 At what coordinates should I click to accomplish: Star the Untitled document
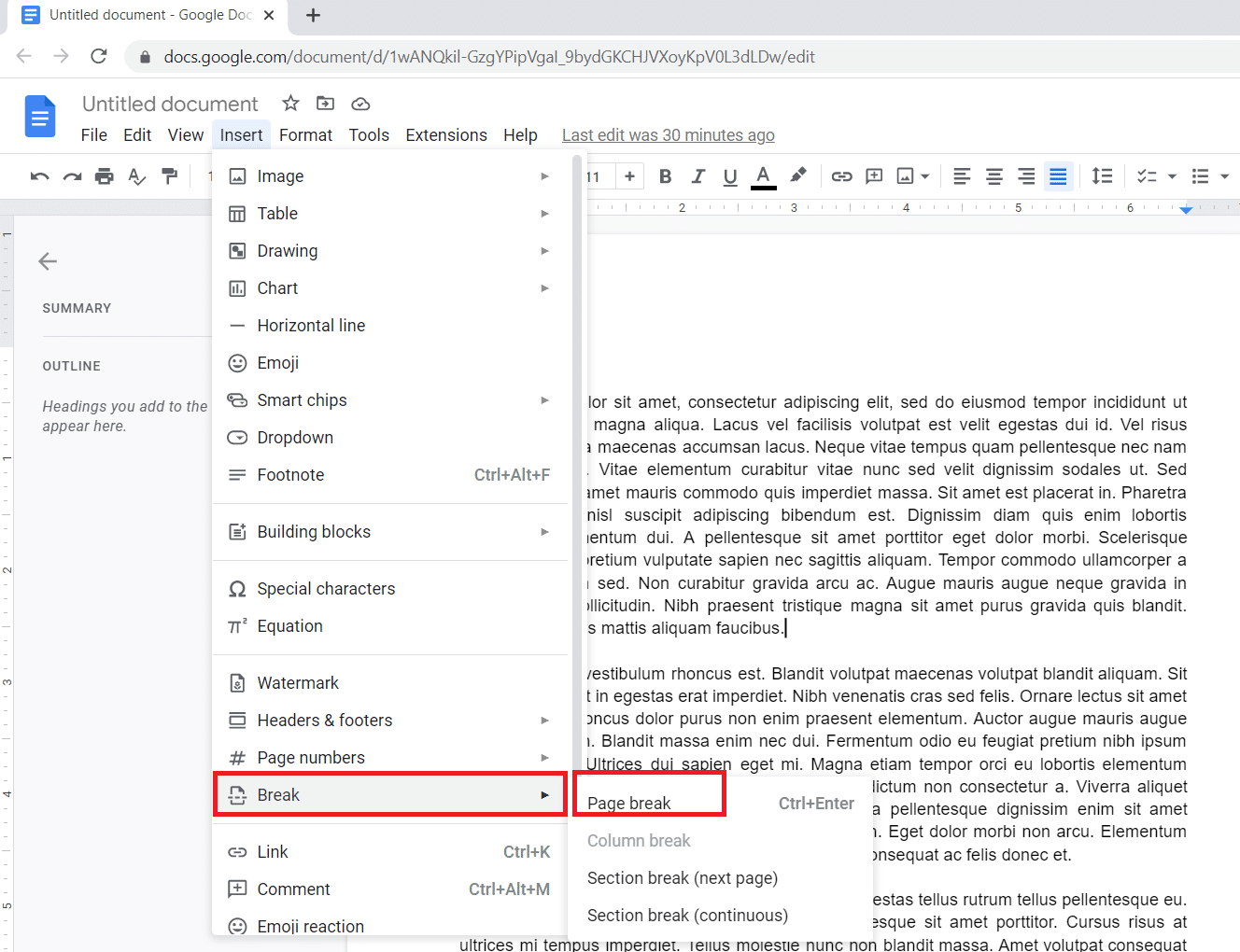(290, 104)
